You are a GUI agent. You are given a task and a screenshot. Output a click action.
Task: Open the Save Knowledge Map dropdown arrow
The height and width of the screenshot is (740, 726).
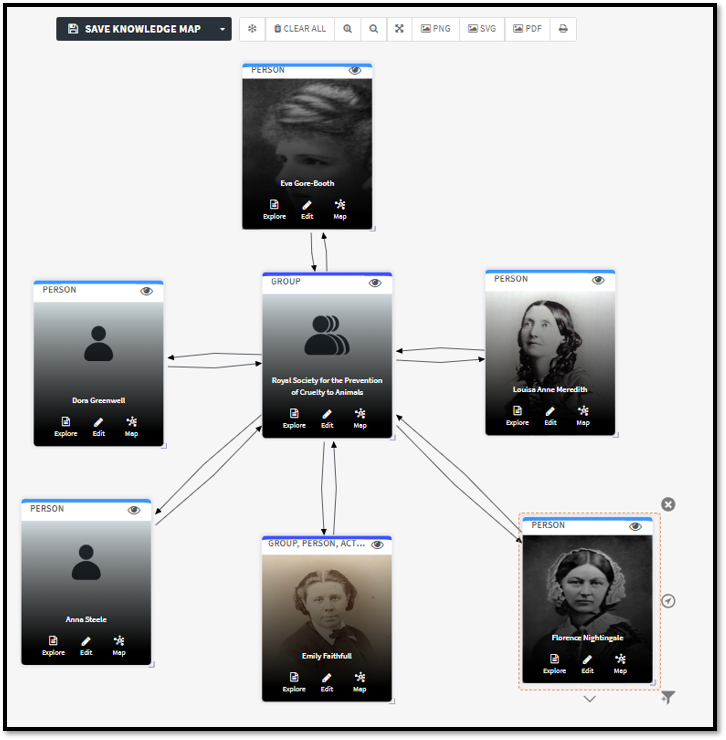pos(222,29)
